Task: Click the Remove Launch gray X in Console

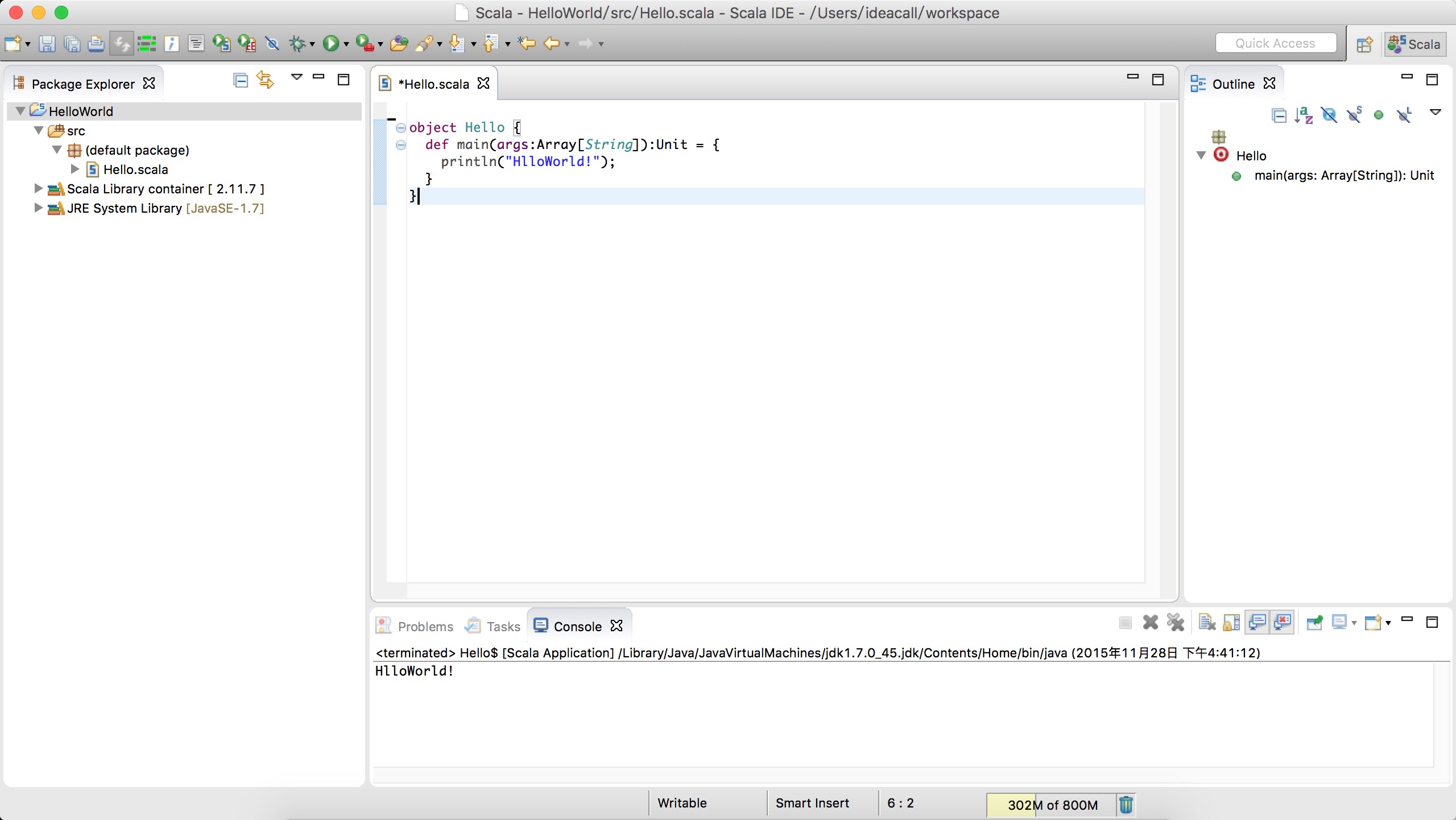Action: pyautogui.click(x=1150, y=623)
